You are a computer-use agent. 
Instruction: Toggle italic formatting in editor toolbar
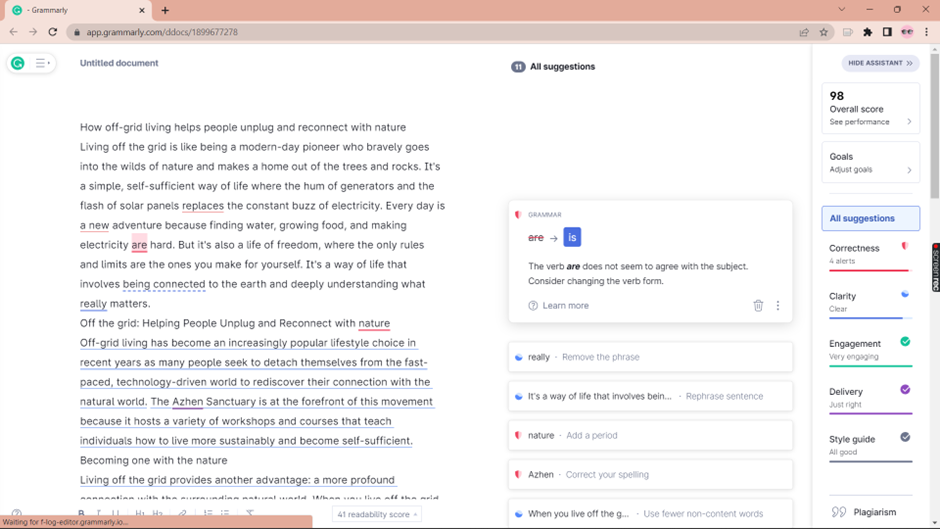click(x=99, y=513)
